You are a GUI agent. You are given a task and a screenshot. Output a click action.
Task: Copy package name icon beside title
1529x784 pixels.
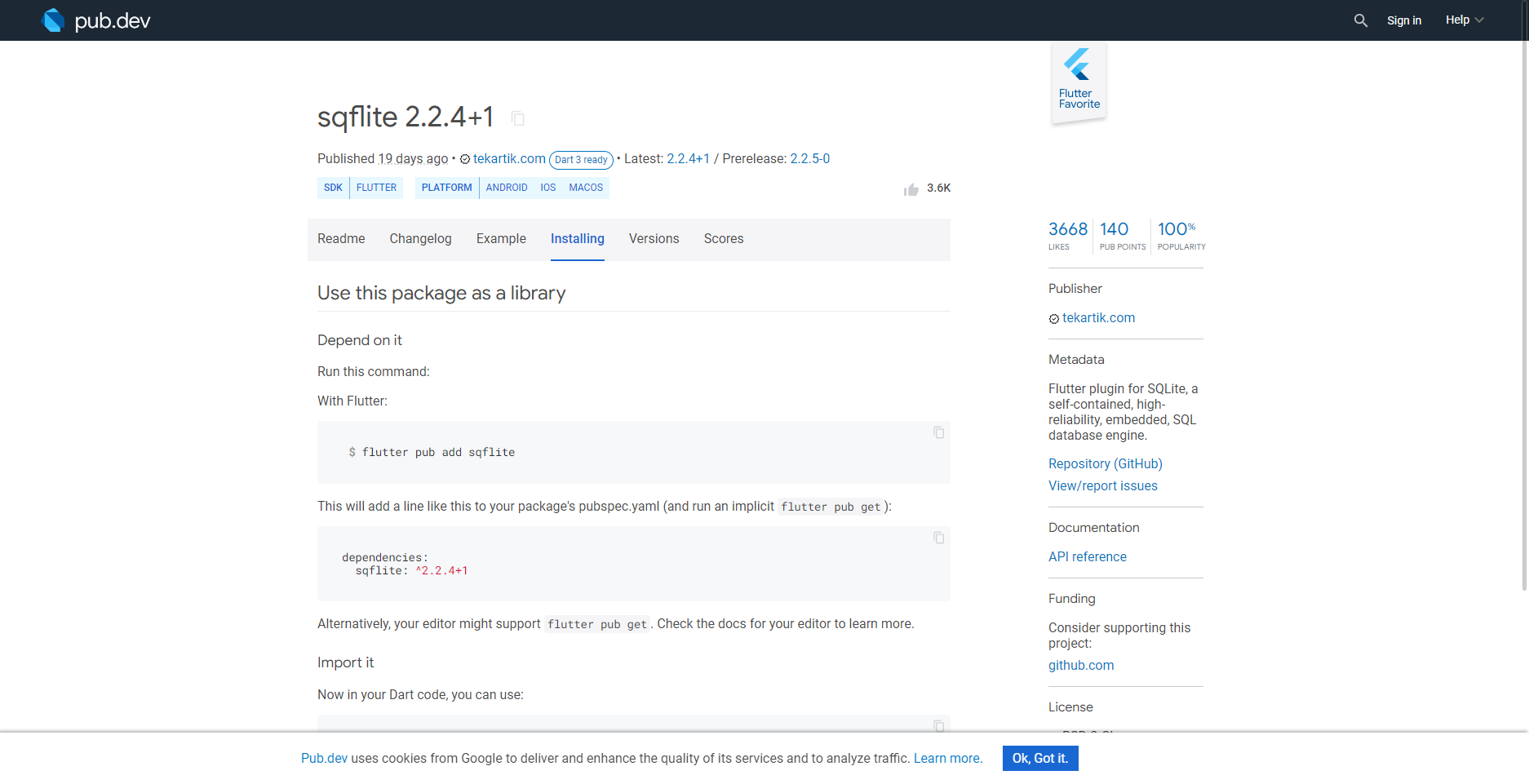click(517, 118)
